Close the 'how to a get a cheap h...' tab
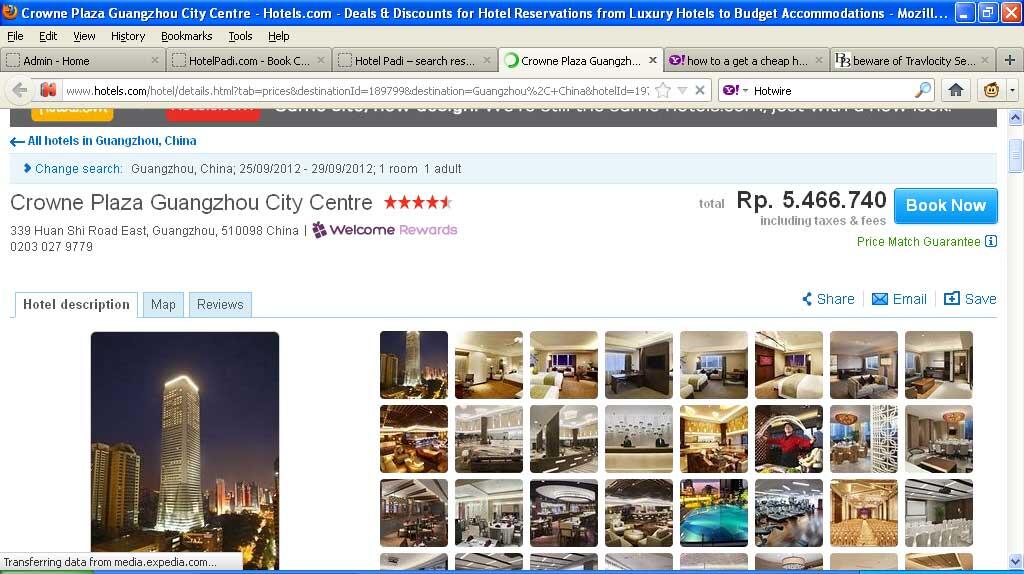 pyautogui.click(x=819, y=60)
